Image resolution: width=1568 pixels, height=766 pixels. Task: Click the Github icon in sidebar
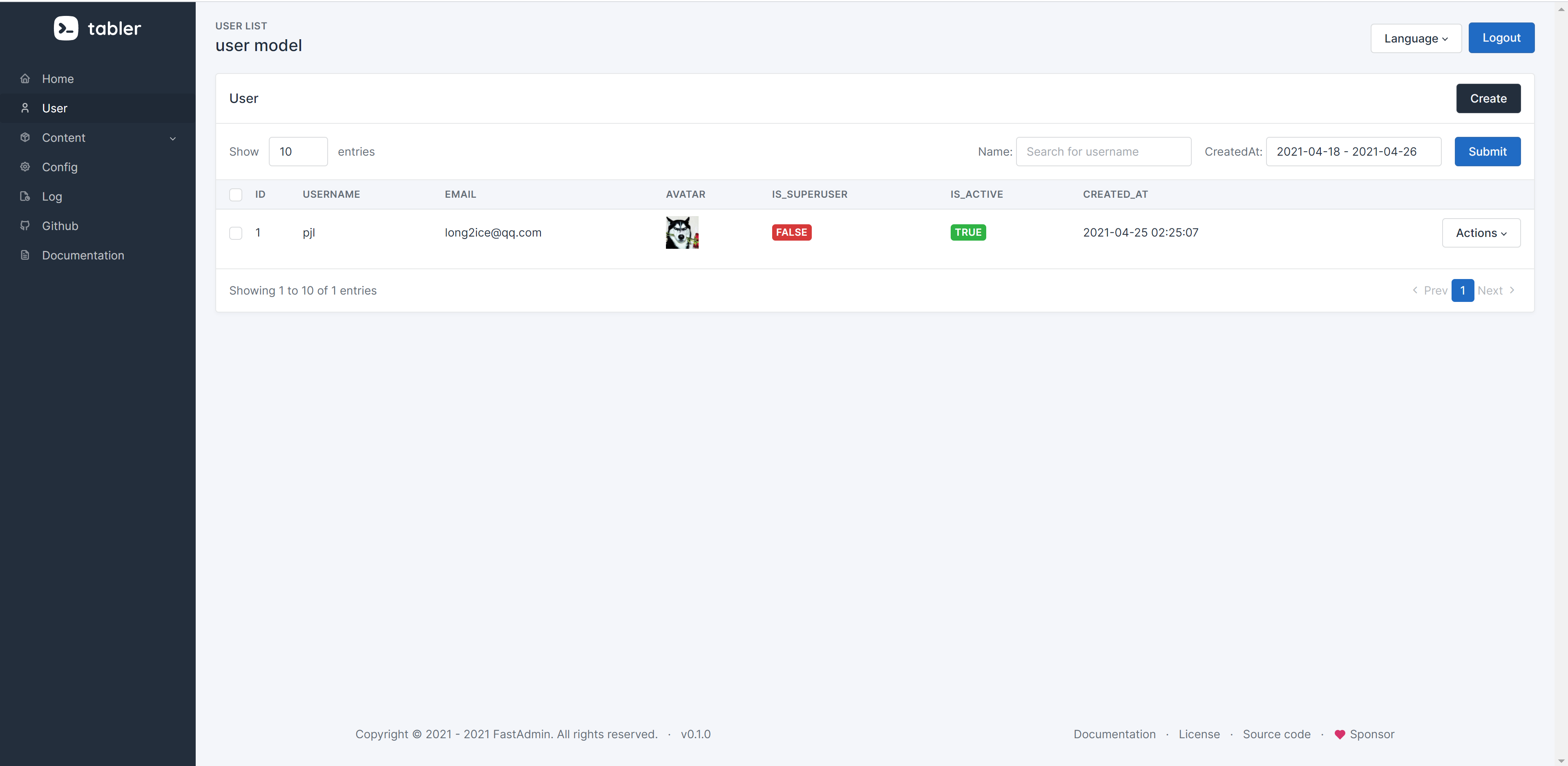[25, 226]
